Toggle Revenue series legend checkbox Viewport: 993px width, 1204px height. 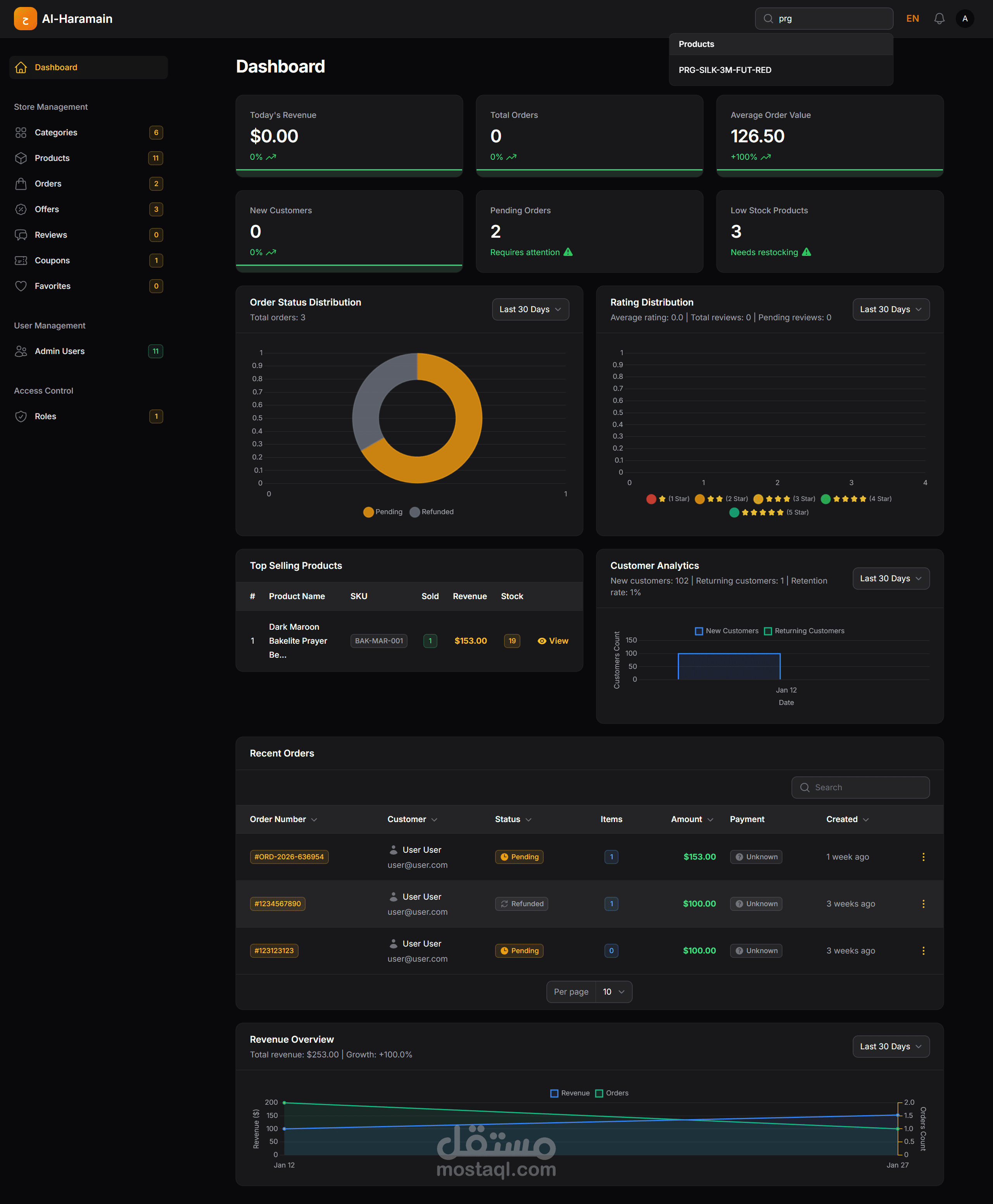[x=554, y=1093]
